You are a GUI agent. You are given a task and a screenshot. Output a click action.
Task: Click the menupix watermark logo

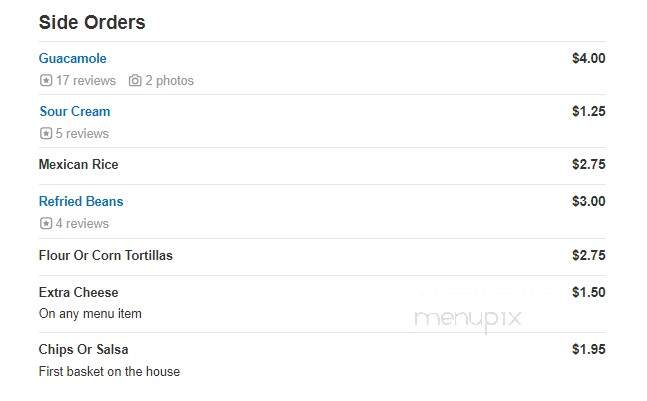pos(468,320)
